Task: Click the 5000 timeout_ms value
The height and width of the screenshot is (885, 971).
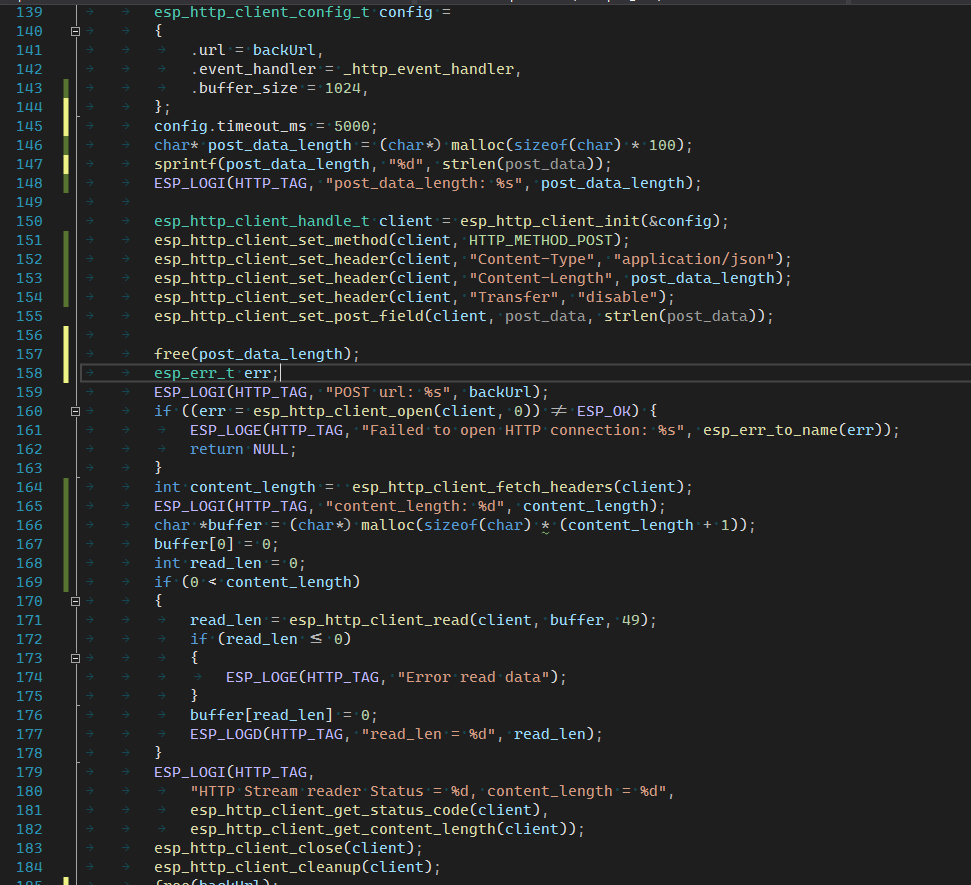Action: pyautogui.click(x=352, y=126)
